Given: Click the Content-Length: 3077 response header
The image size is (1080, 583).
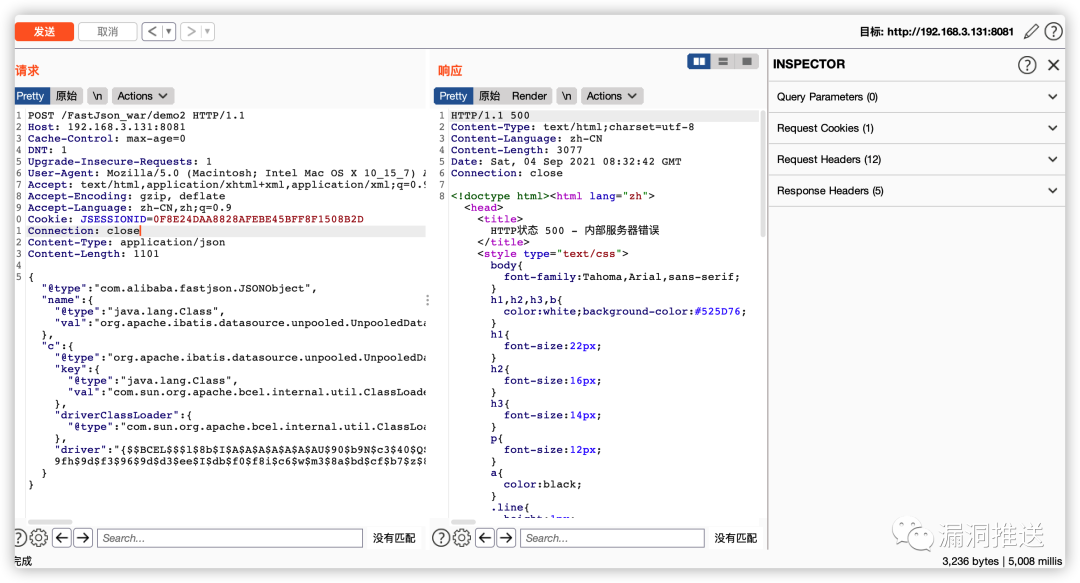Looking at the screenshot, I should coord(517,150).
